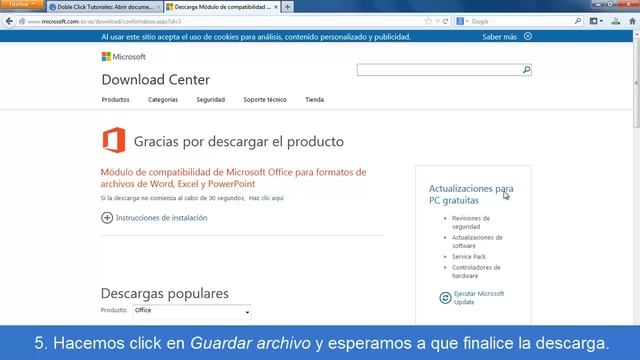The width and height of the screenshot is (640, 360).
Task: Open a new tab with the plus button
Action: 287,7
